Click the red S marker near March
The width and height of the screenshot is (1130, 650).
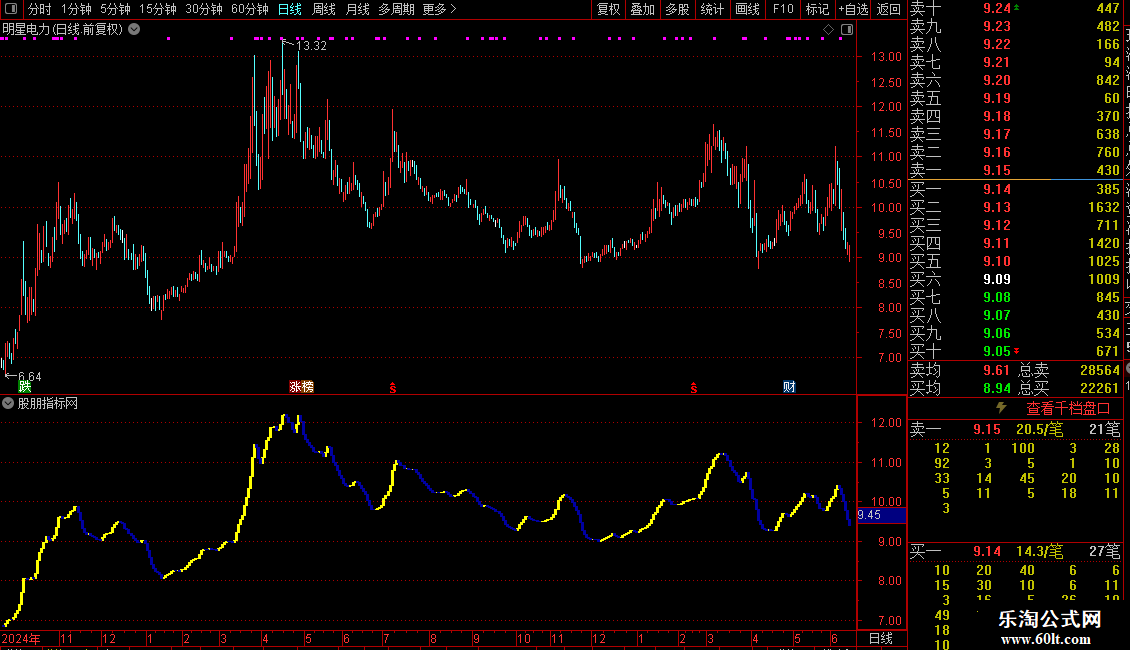[694, 388]
